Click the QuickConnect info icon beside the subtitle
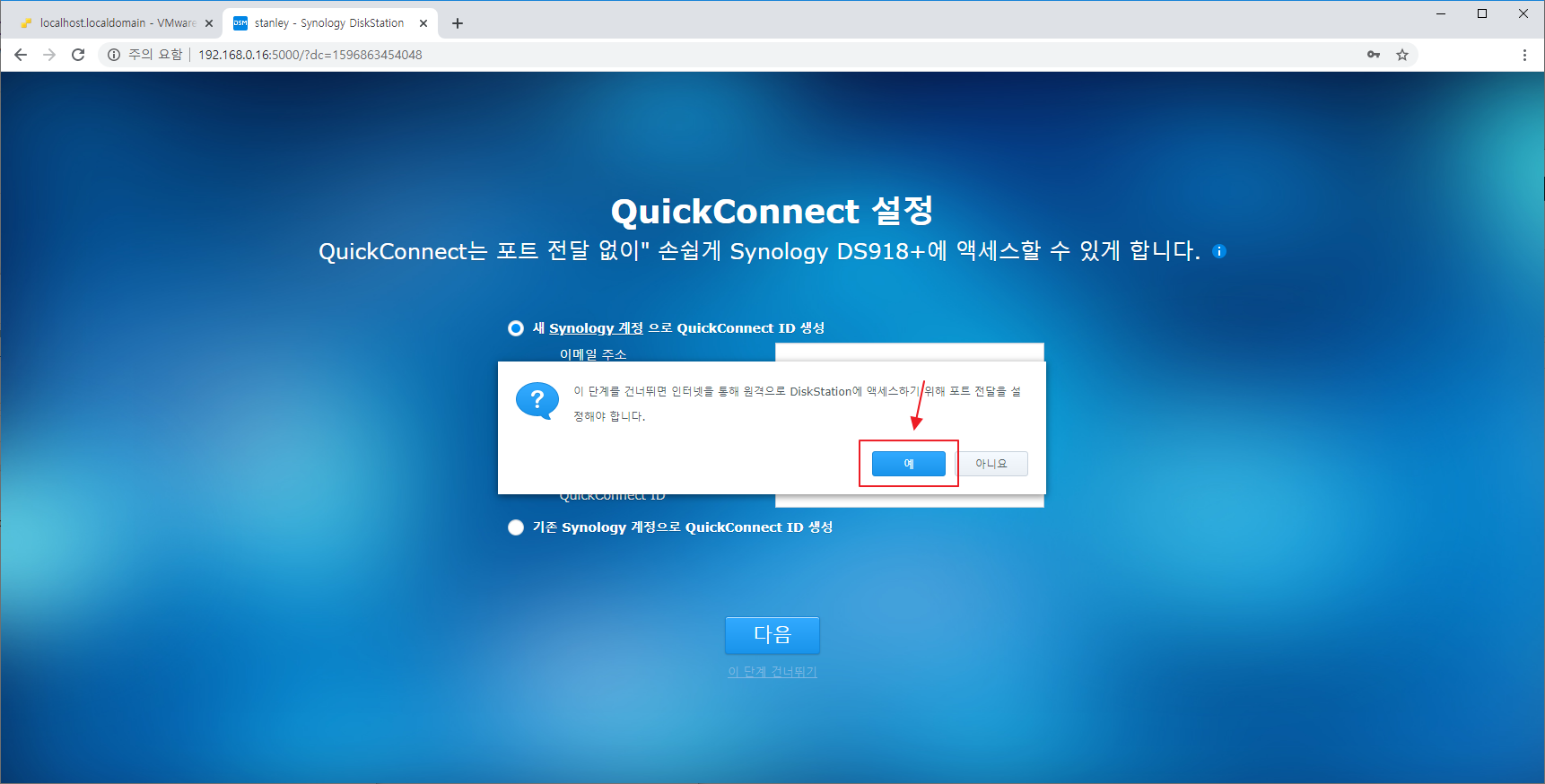 click(x=1218, y=251)
